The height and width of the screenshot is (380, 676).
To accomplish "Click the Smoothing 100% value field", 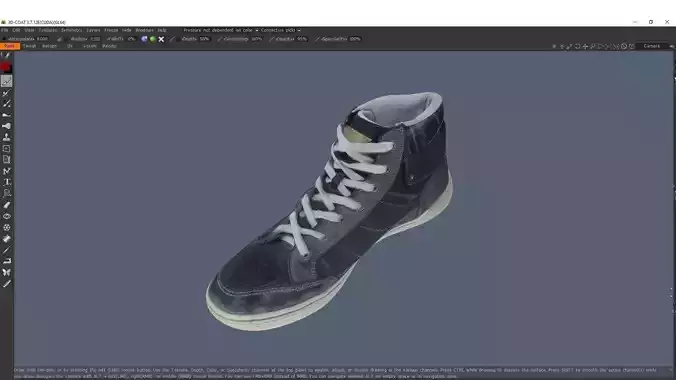I will tap(257, 39).
